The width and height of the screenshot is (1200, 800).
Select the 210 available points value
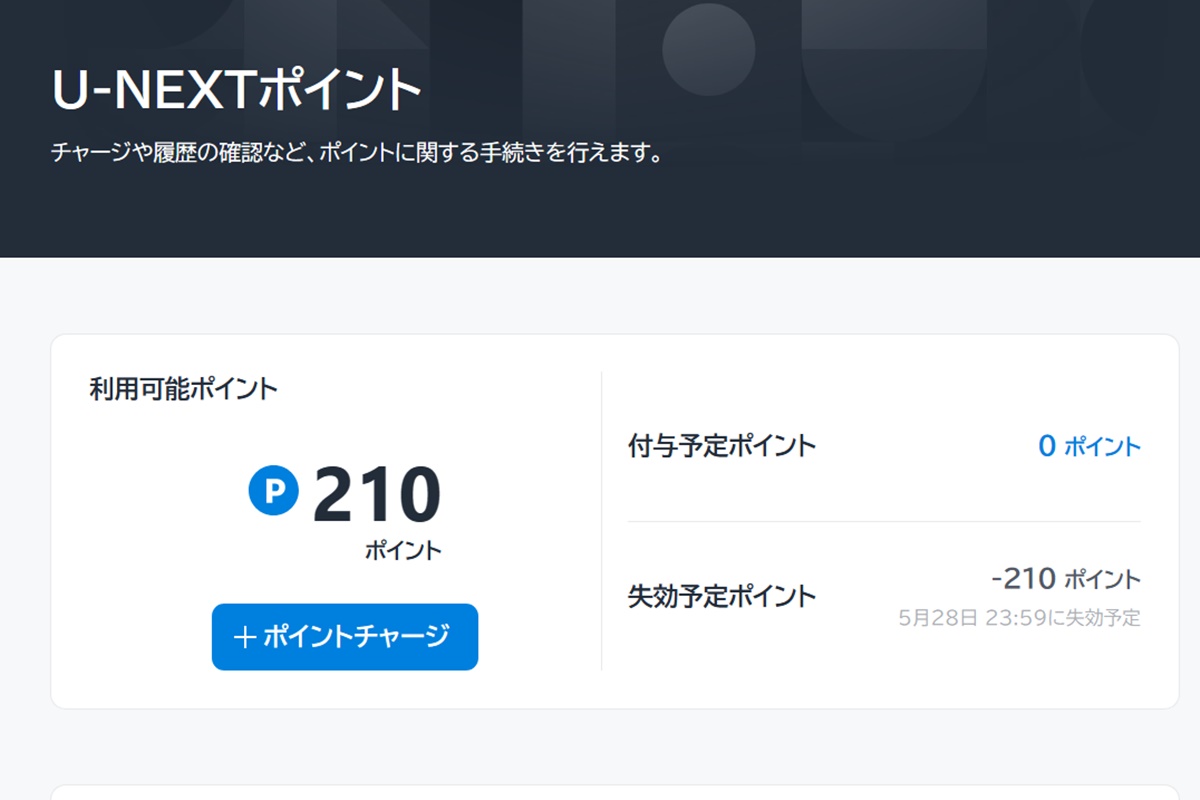[x=377, y=496]
